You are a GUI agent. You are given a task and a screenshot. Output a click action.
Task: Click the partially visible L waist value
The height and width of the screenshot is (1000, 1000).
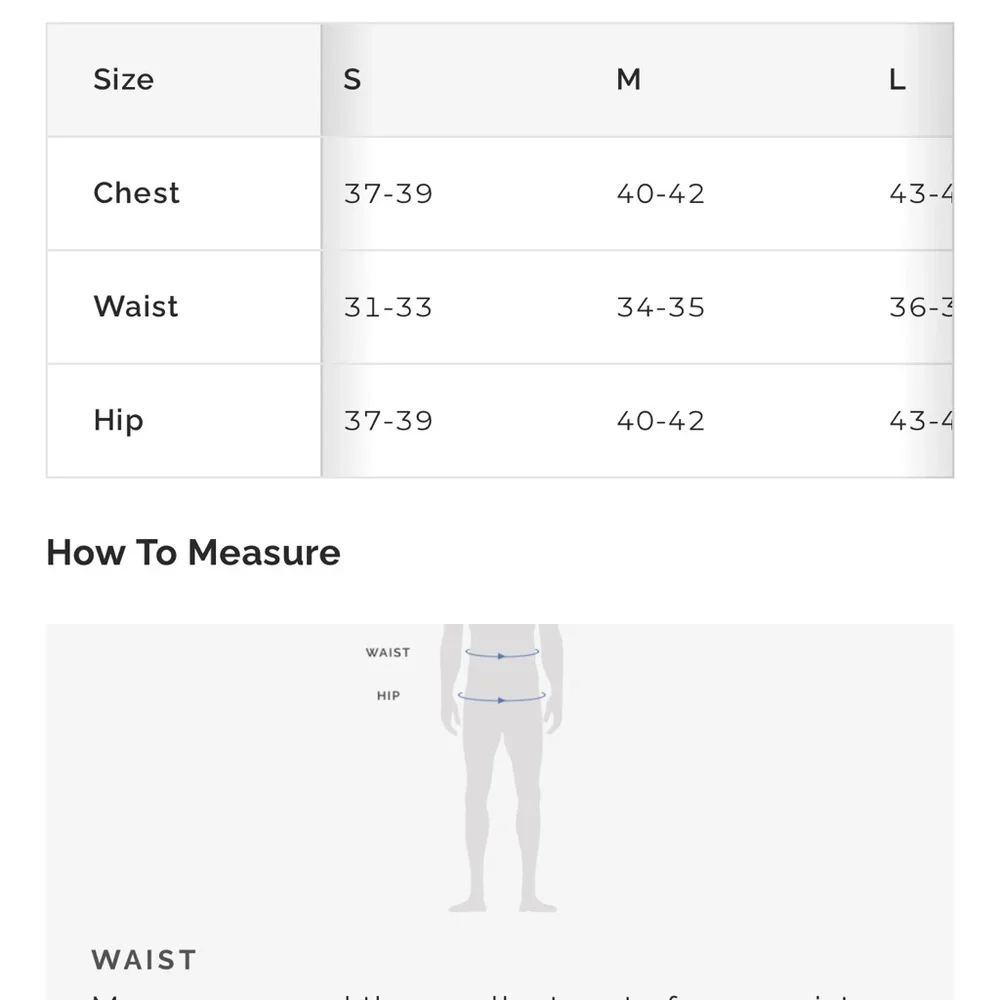pos(921,307)
